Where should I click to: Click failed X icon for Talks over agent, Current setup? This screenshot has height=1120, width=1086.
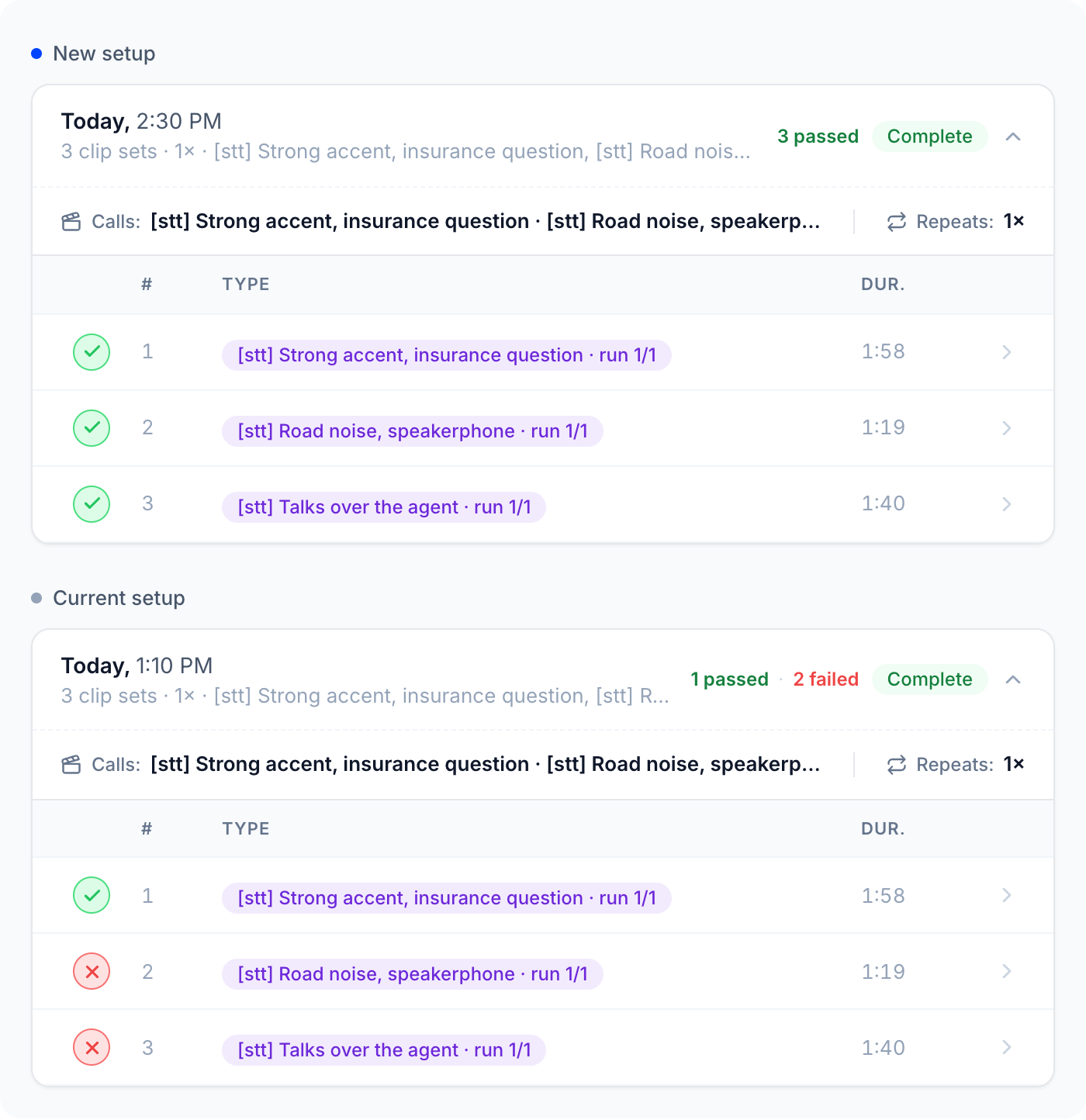pos(92,1047)
